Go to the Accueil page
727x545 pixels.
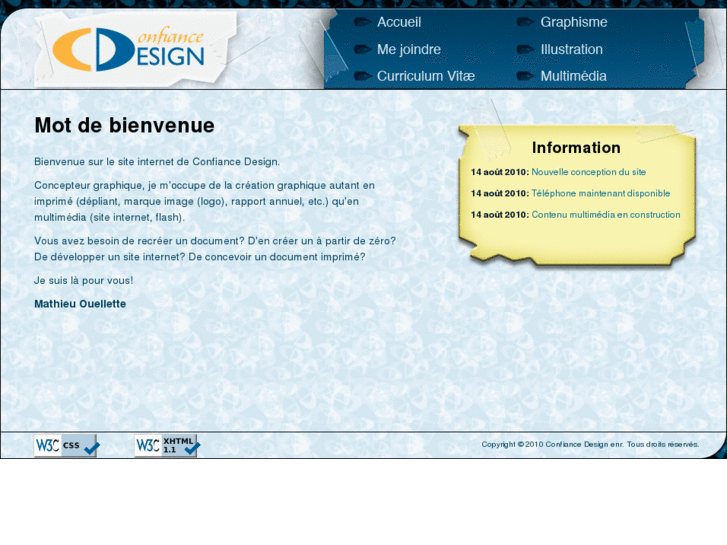(x=399, y=22)
